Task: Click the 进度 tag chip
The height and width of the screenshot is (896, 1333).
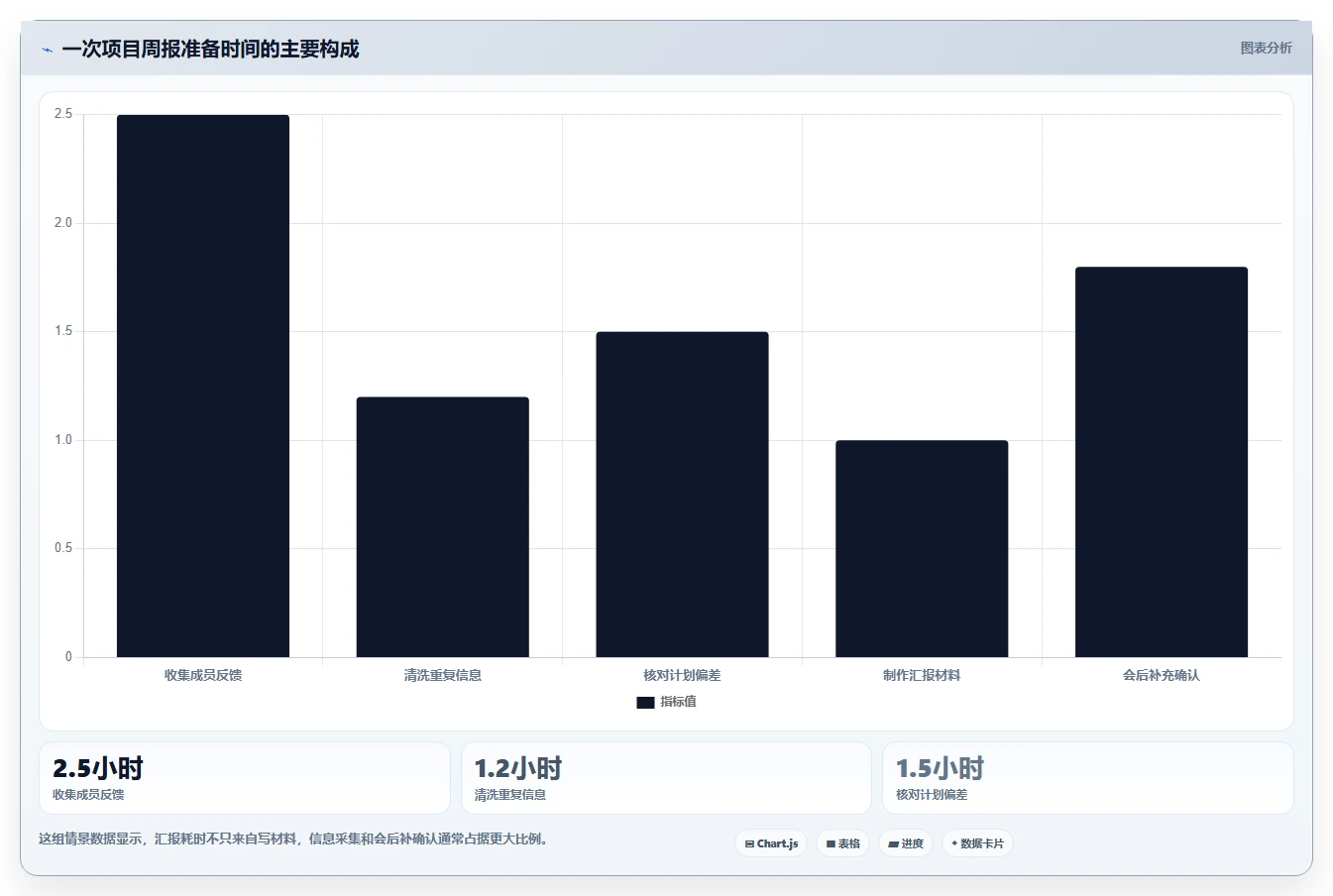Action: 906,843
